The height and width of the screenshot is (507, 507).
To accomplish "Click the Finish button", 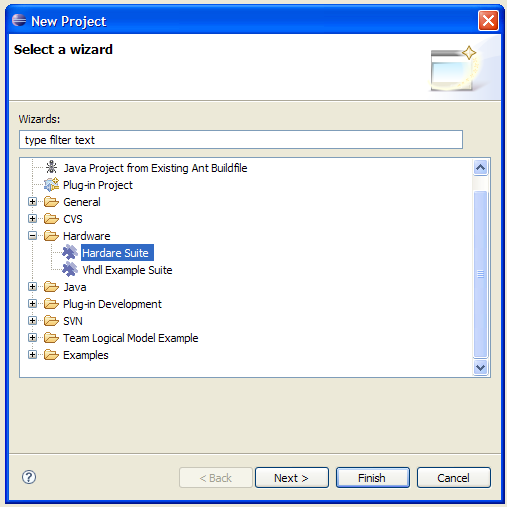I will pyautogui.click(x=373, y=478).
